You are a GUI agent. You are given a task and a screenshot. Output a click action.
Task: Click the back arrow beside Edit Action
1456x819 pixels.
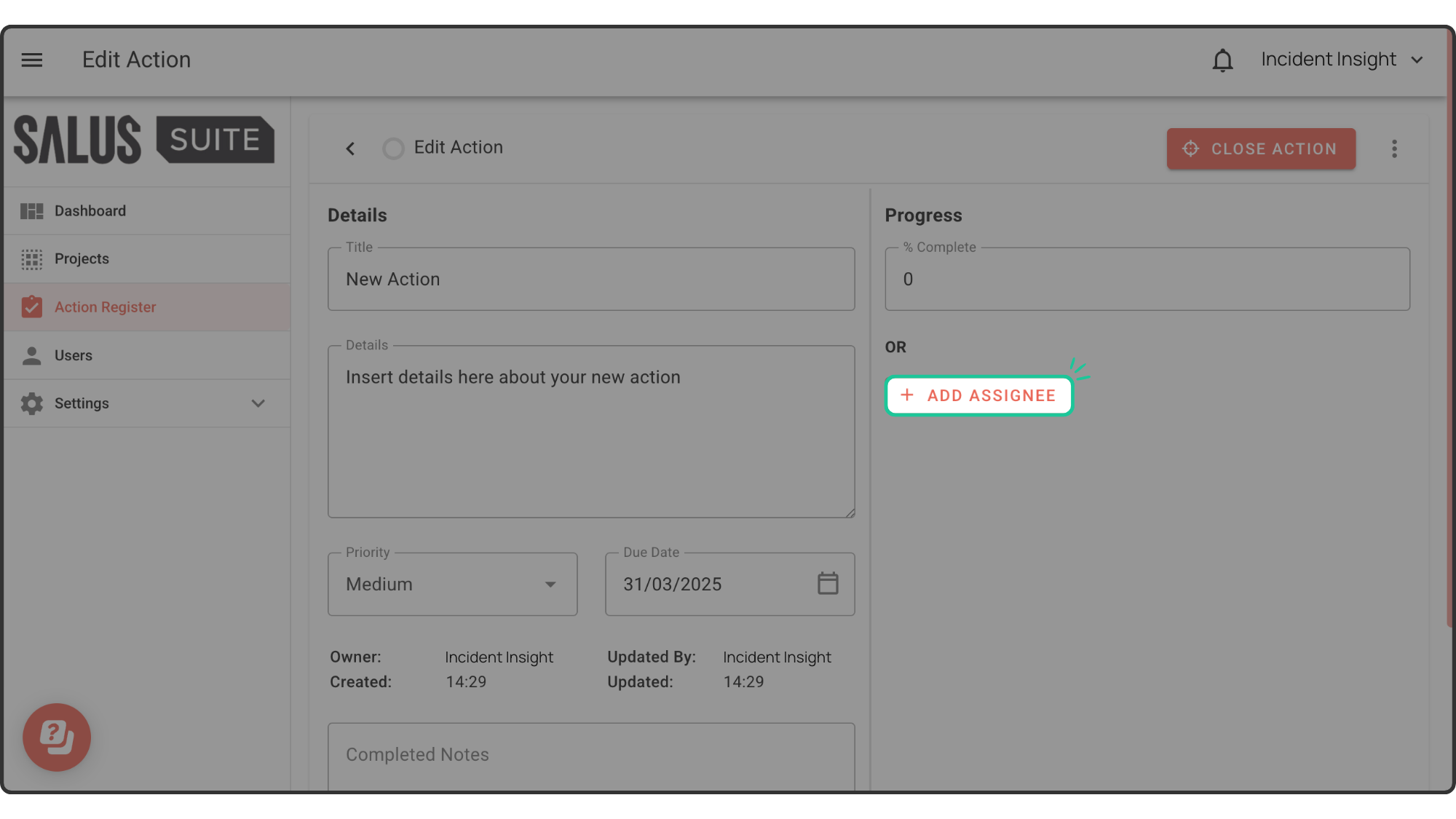350,149
